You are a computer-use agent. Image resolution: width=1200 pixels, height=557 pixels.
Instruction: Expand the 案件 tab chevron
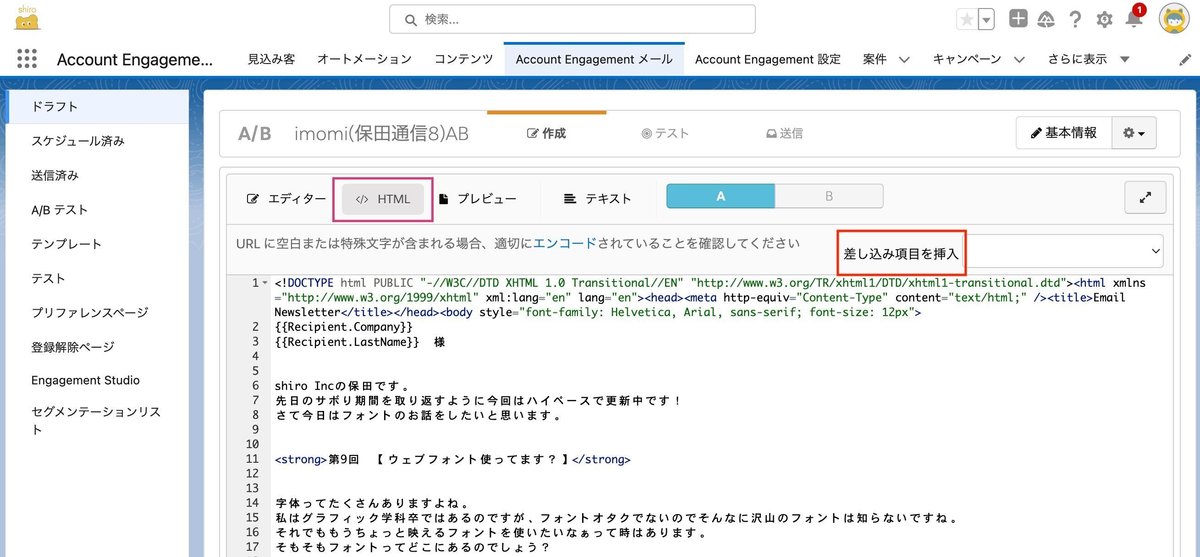tap(904, 59)
